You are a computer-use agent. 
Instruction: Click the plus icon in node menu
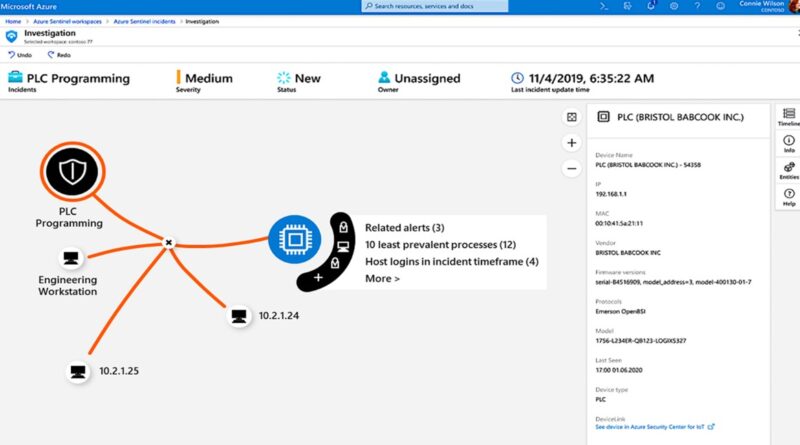pyautogui.click(x=318, y=278)
